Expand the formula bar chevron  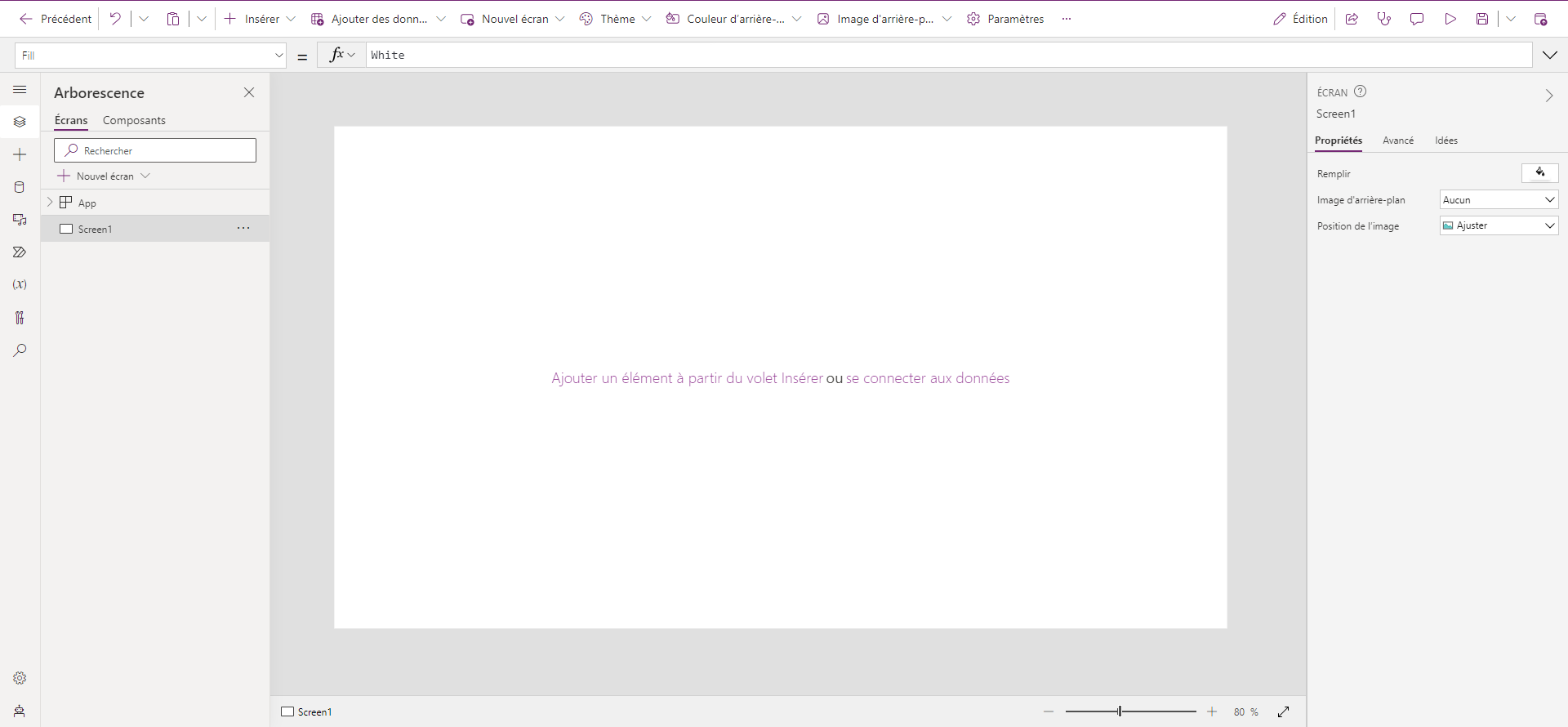(1550, 55)
